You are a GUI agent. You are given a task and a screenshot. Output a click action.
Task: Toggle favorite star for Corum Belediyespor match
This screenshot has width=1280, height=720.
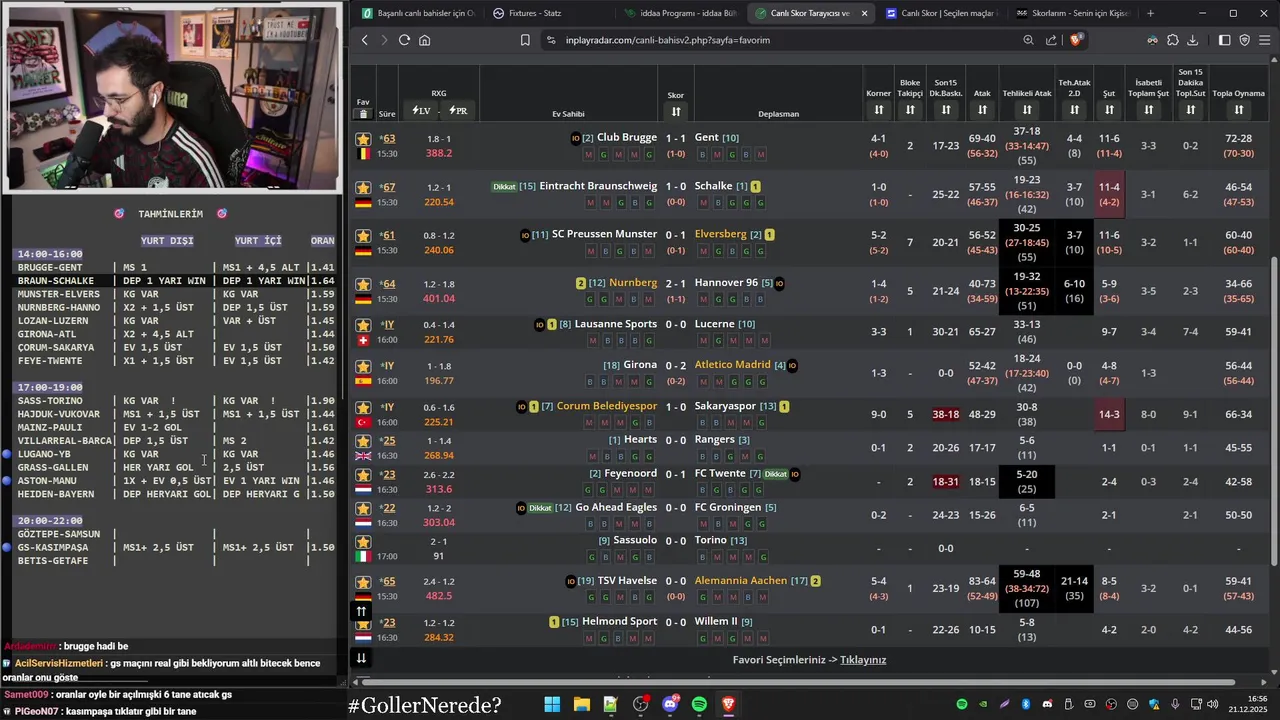363,407
